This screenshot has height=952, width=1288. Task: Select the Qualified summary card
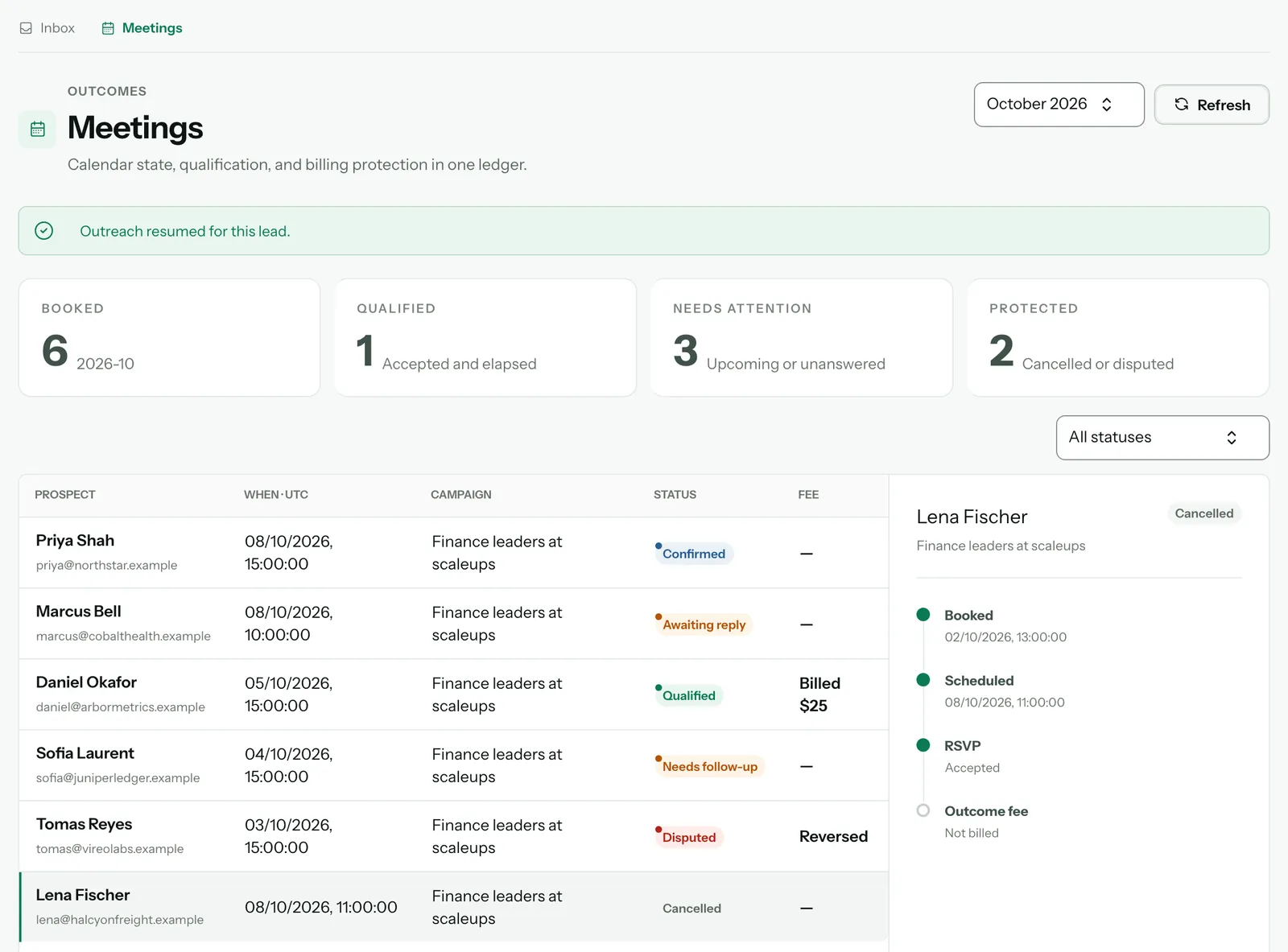[485, 337]
